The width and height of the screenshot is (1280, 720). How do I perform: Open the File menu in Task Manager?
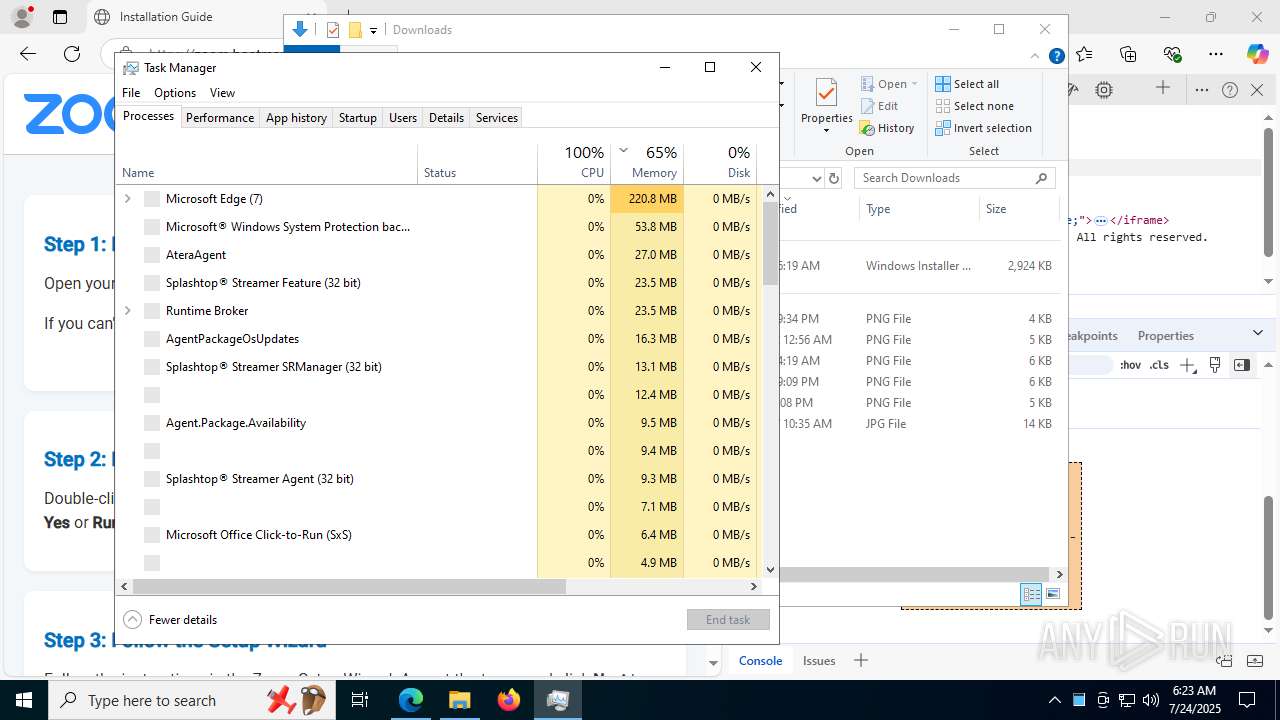point(131,93)
